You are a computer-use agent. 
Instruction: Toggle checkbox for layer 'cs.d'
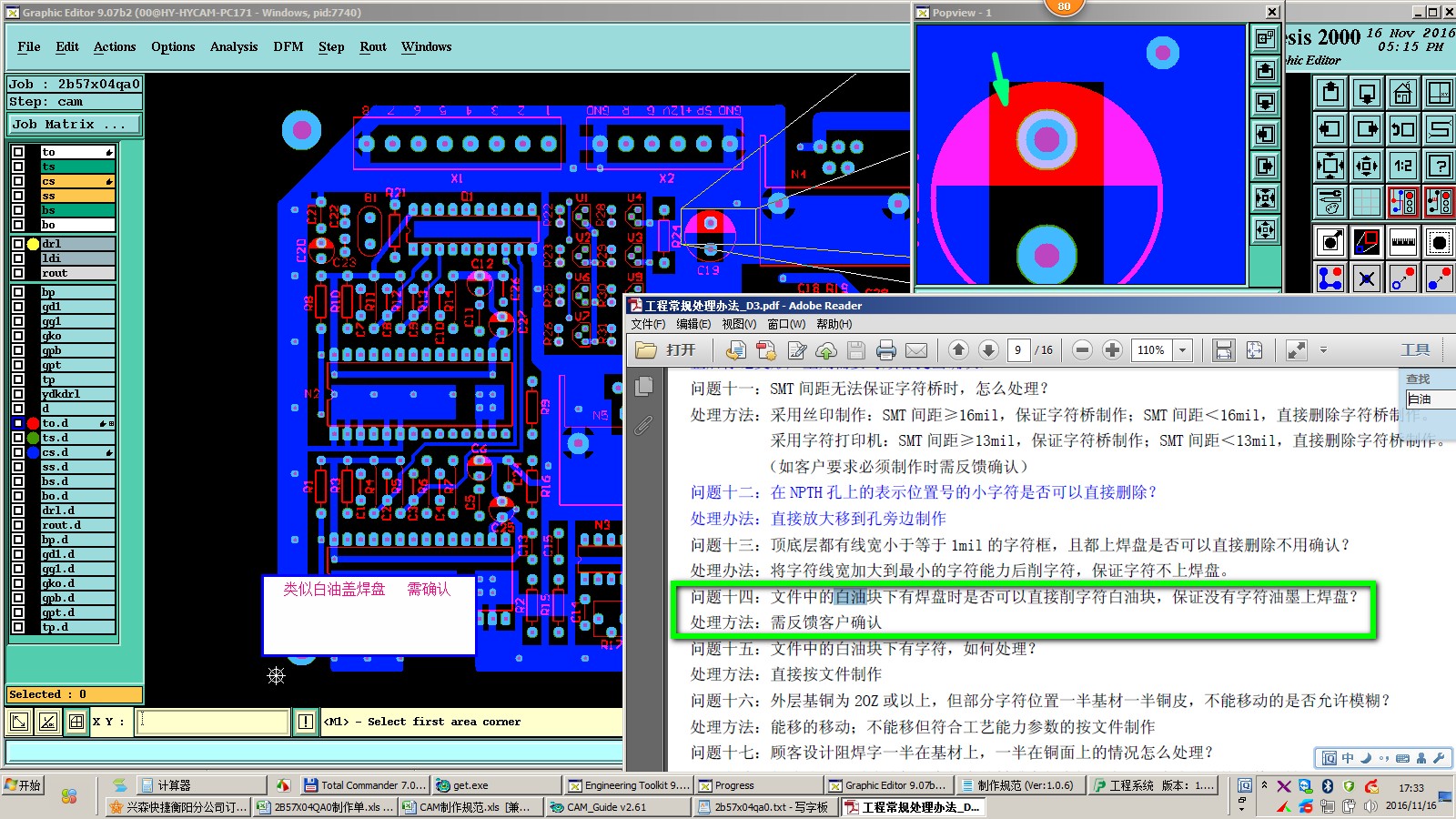pos(18,452)
